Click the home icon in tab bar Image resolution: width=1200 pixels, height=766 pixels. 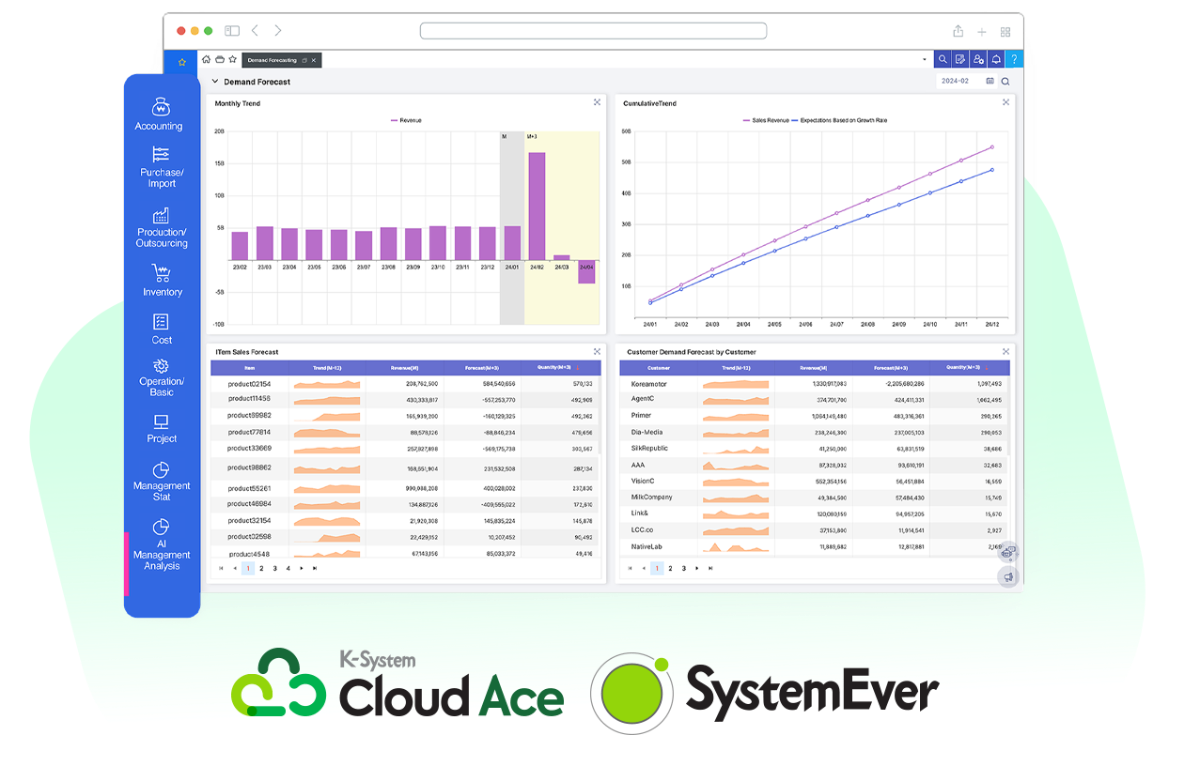[205, 60]
